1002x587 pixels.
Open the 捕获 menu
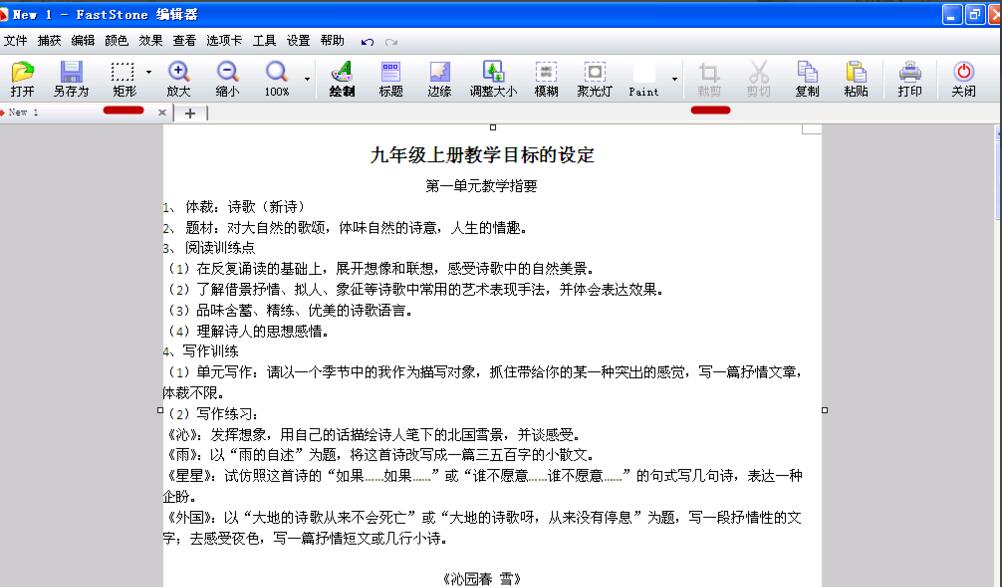tap(49, 41)
